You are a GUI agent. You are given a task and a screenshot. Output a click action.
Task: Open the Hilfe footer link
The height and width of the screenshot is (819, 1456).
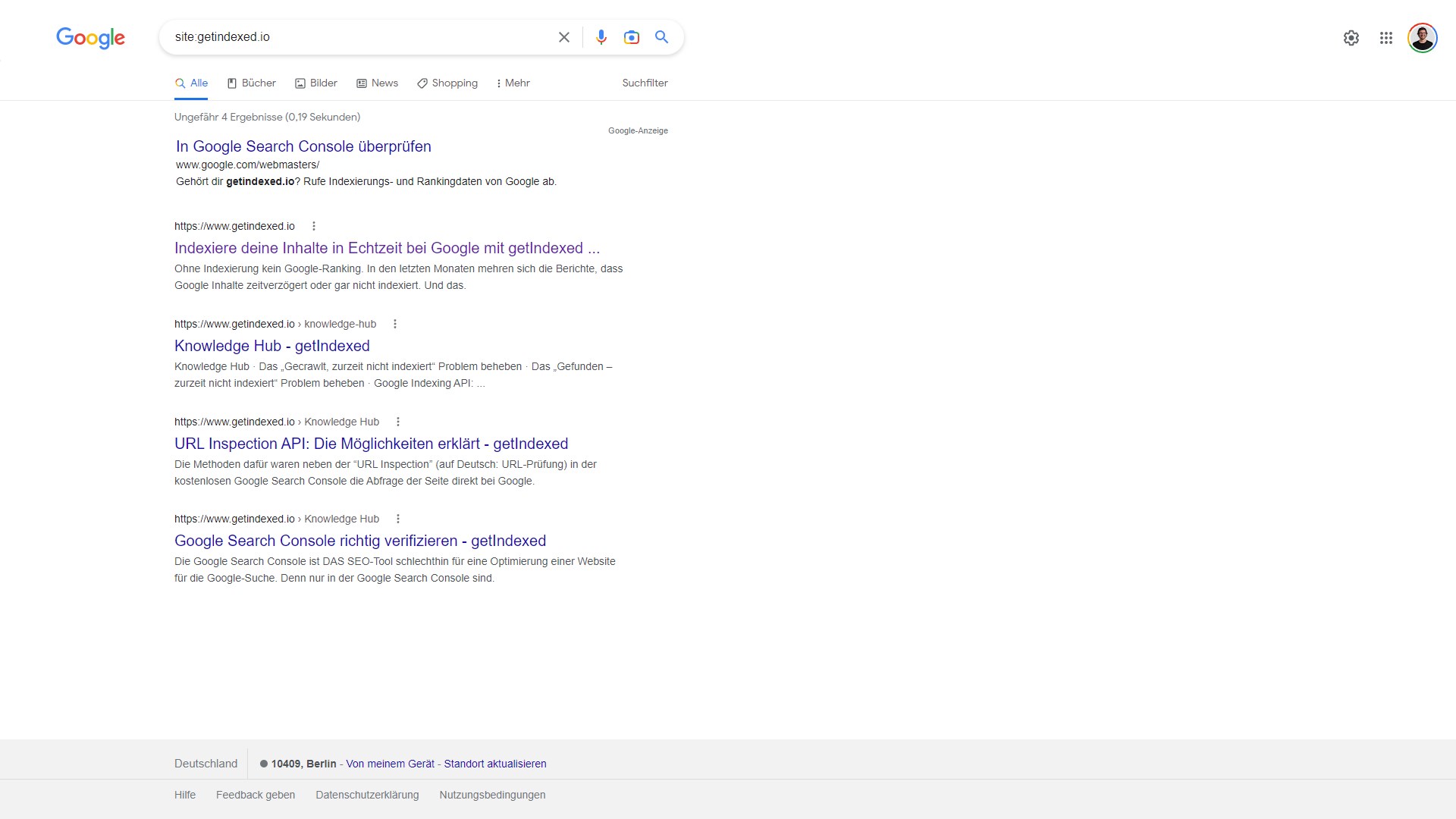(x=185, y=795)
